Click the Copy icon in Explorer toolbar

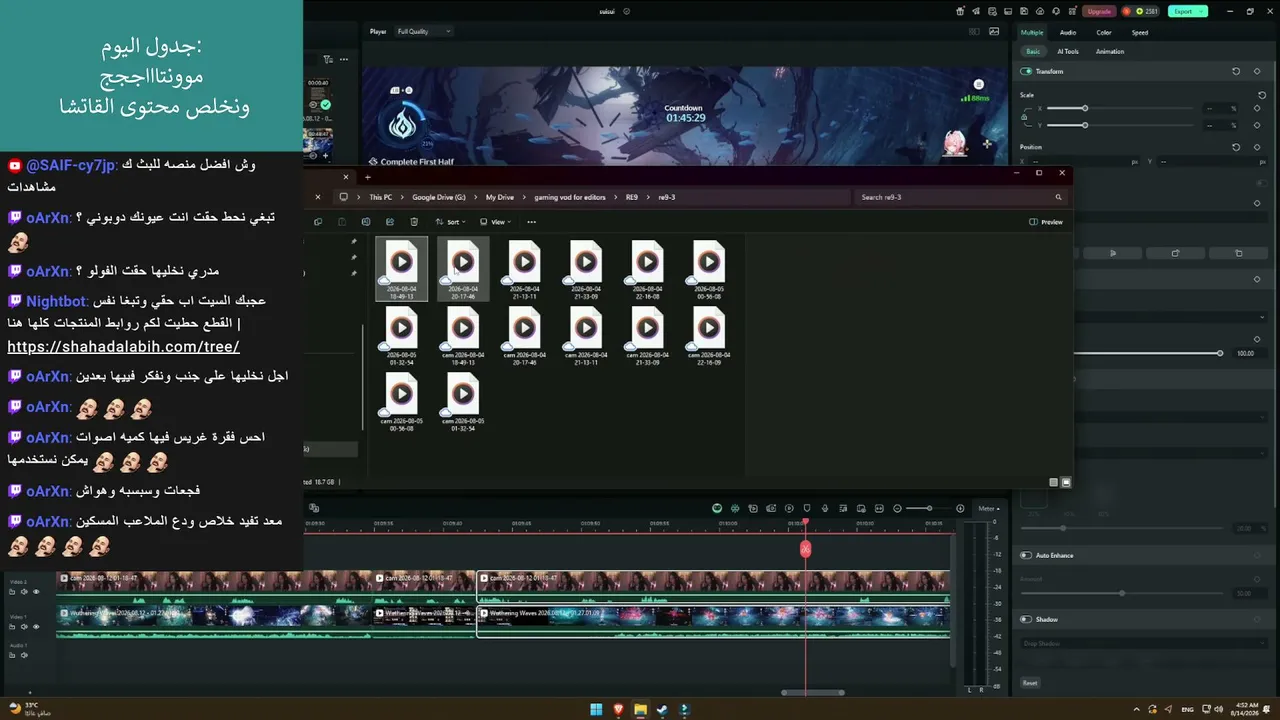click(x=318, y=222)
